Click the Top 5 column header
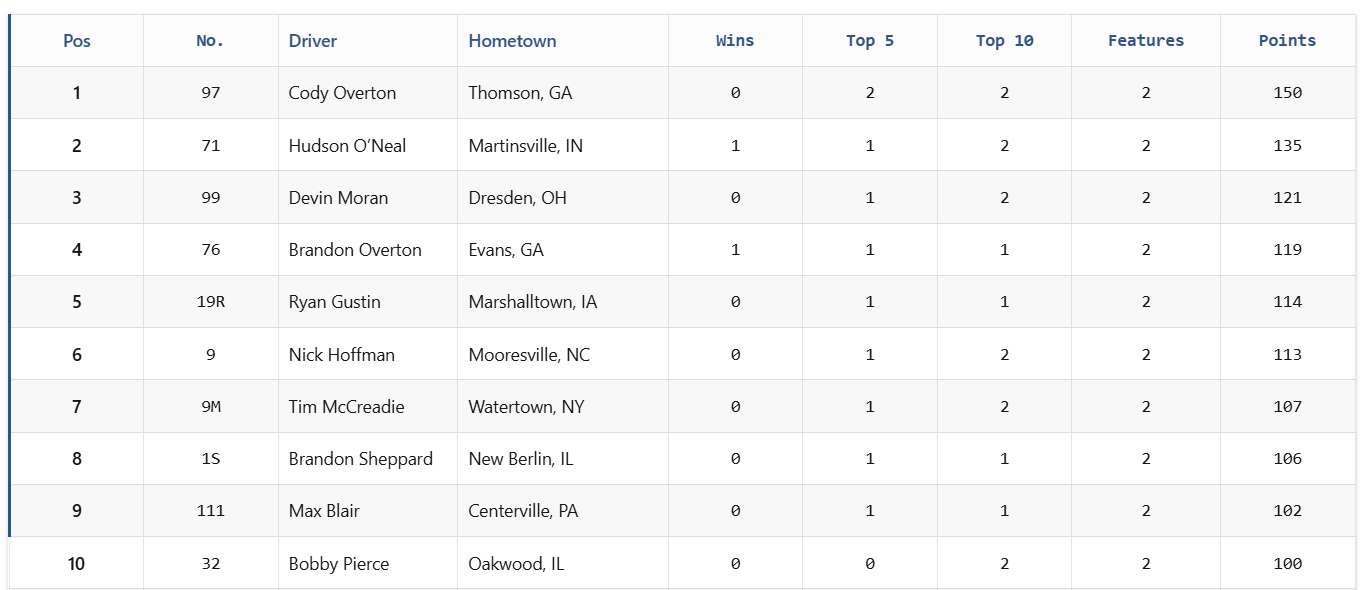Screen dimensions: 1363x590 coord(870,41)
